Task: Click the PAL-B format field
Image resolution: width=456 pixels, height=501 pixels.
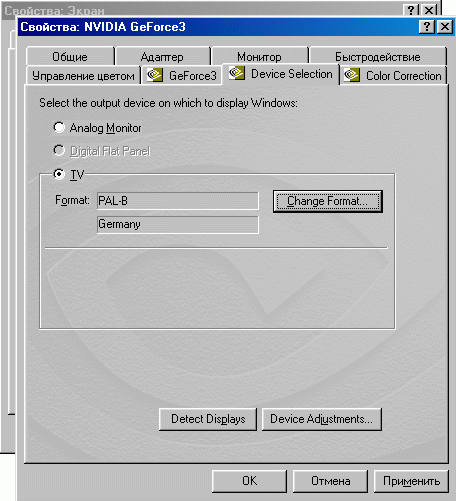Action: 178,201
